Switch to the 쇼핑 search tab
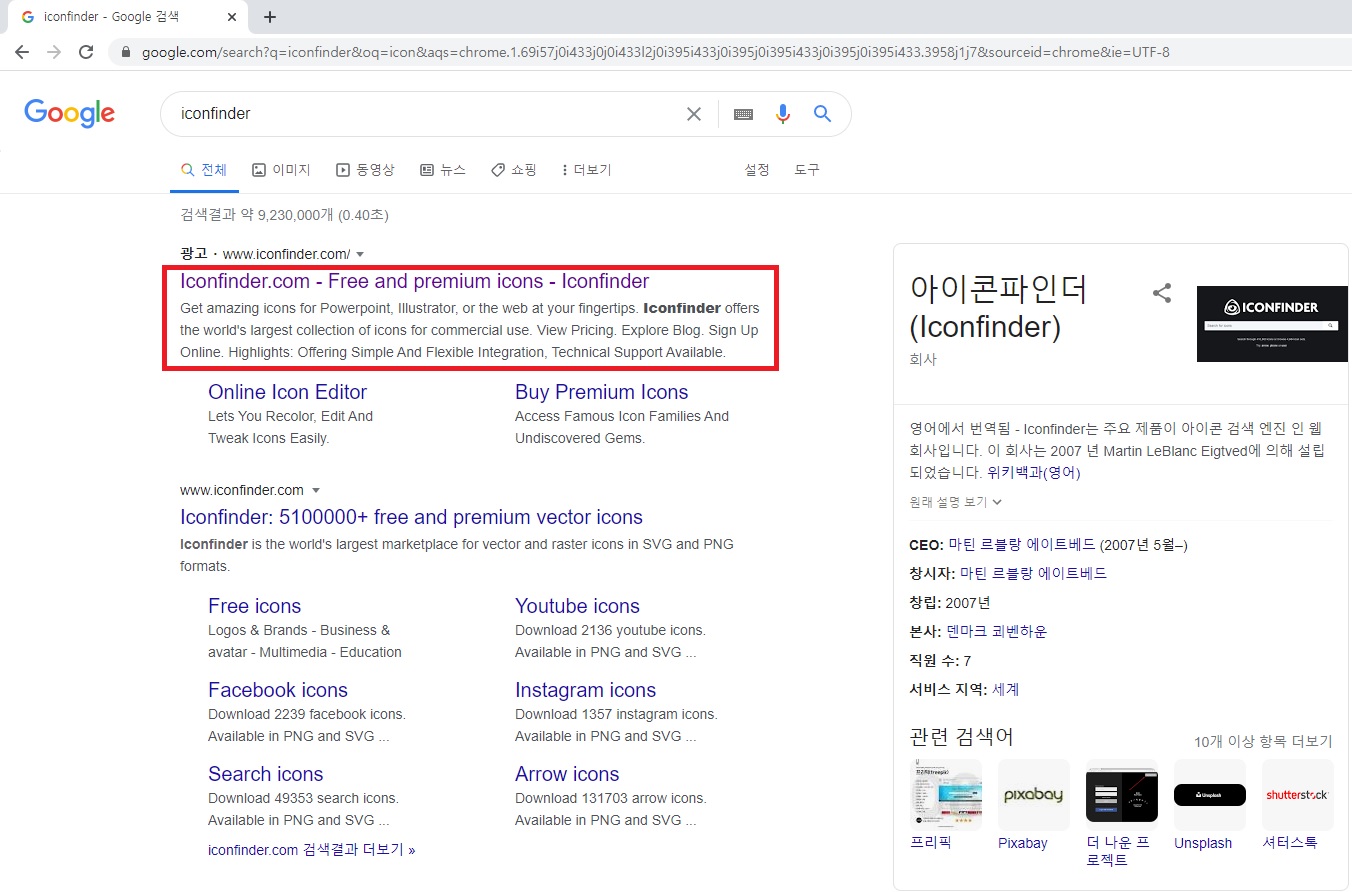This screenshot has height=892, width=1352. [x=514, y=170]
